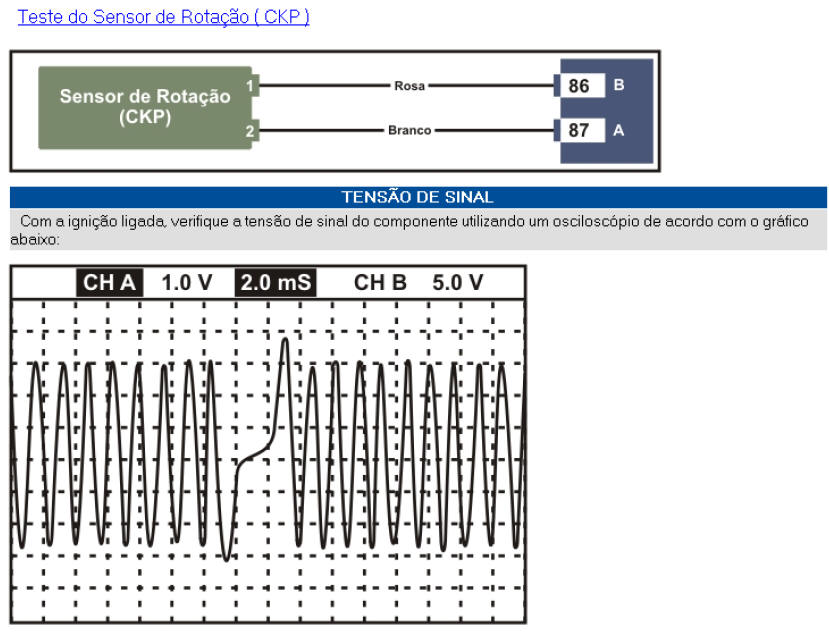This screenshot has width=829, height=632.
Task: Click the Branco wire label
Action: (x=409, y=130)
